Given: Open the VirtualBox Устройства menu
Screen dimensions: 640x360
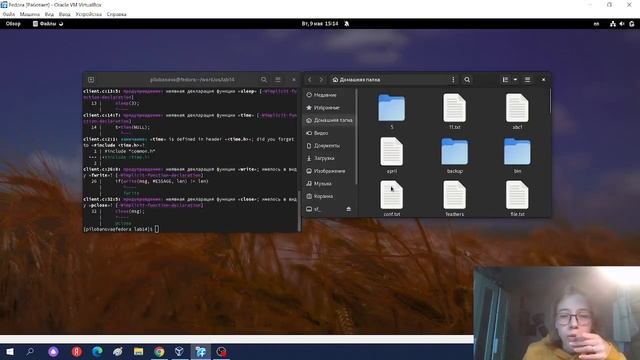Looking at the screenshot, I should click(89, 14).
